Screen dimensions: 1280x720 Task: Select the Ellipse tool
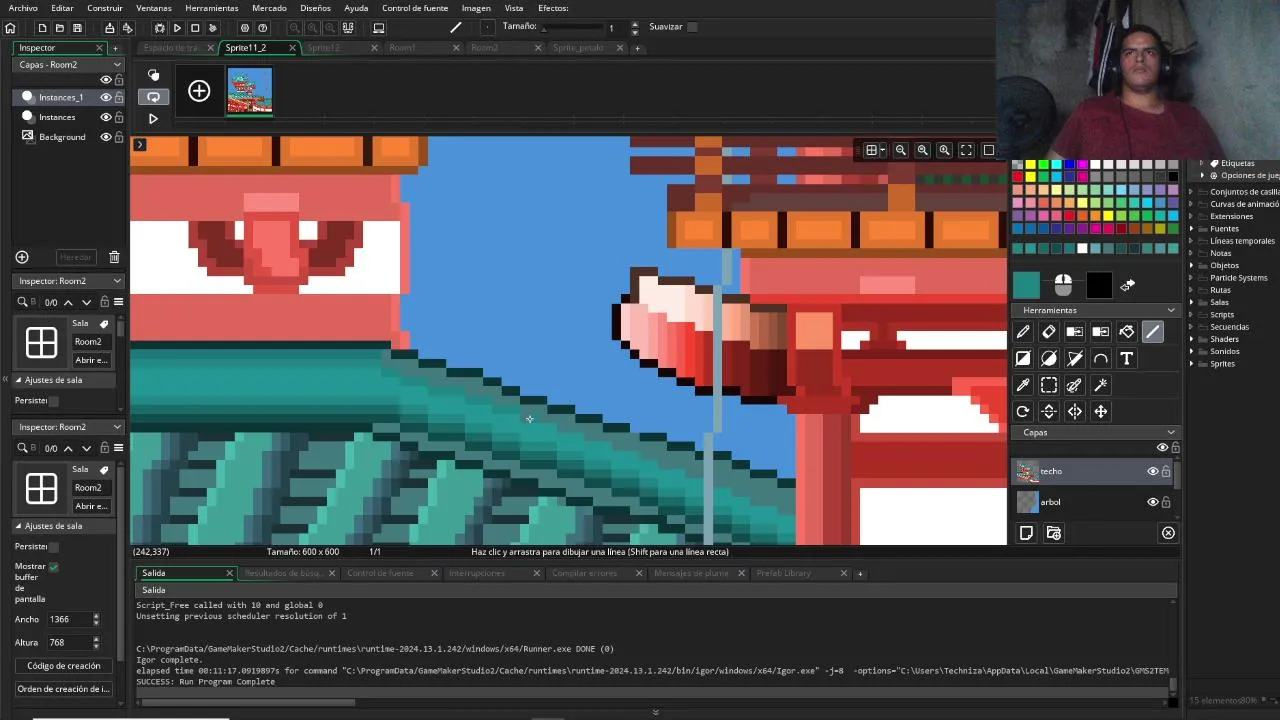pyautogui.click(x=1049, y=358)
